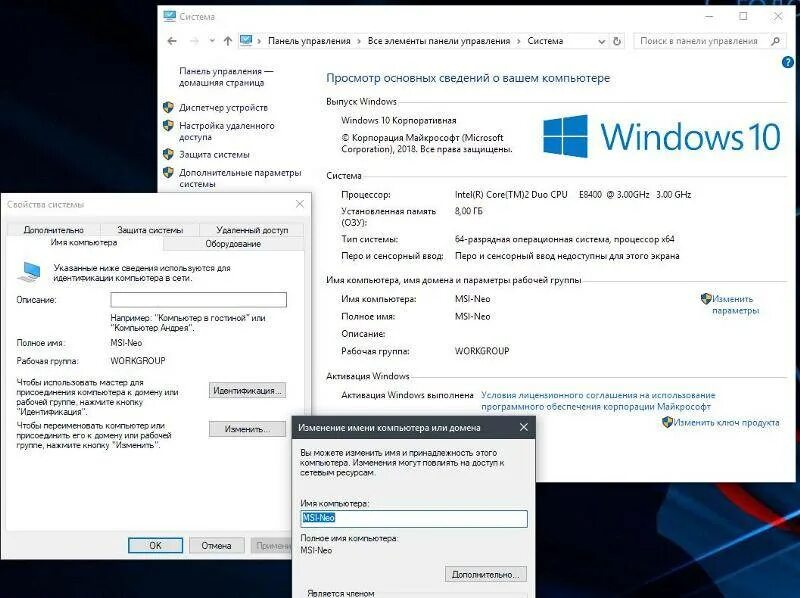Click 'Активация Windows выполнена' status text
This screenshot has width=800, height=598.
(x=407, y=395)
